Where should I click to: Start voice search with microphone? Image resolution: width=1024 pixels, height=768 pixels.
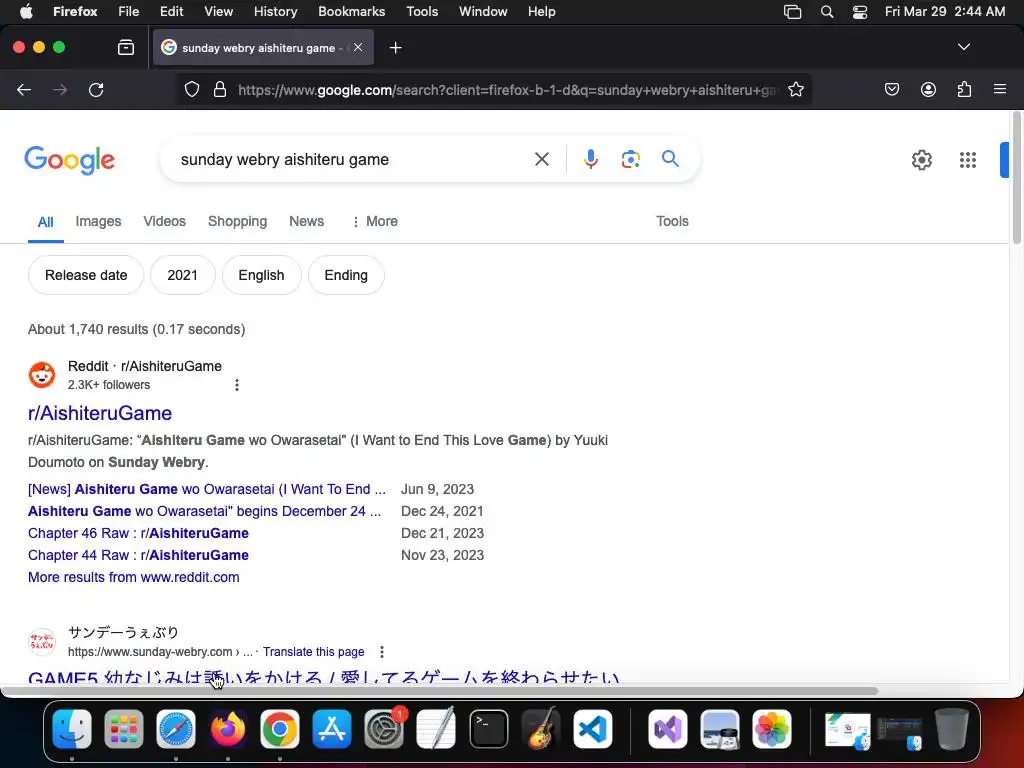[590, 159]
